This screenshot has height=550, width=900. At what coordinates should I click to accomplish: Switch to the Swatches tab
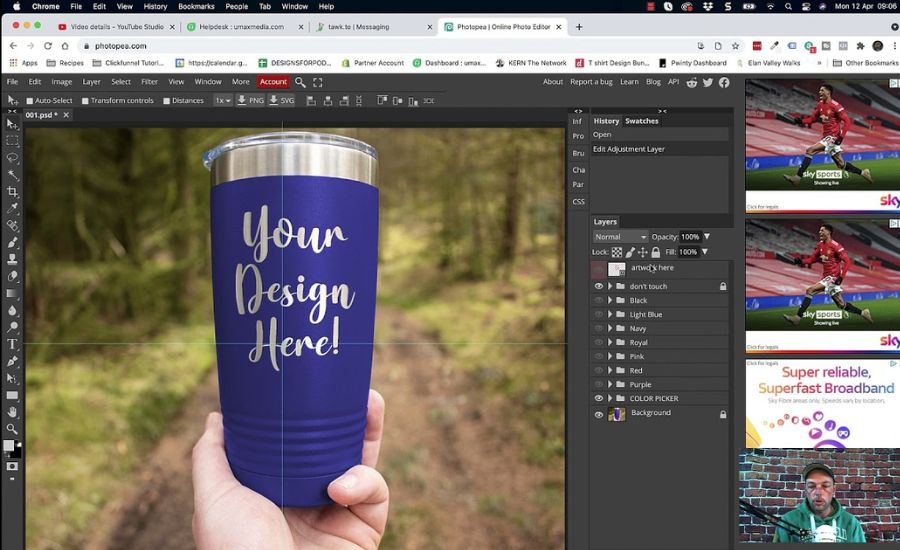641,121
